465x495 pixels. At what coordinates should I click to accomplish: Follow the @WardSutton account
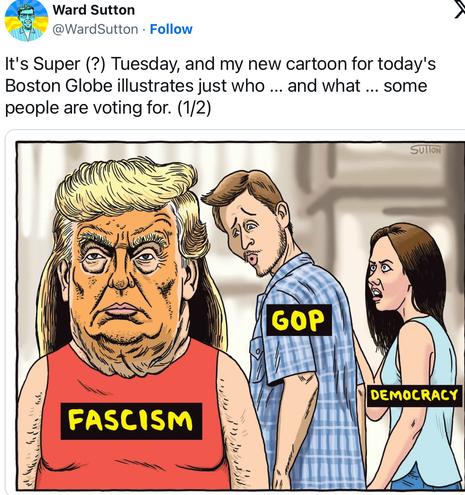point(171,29)
